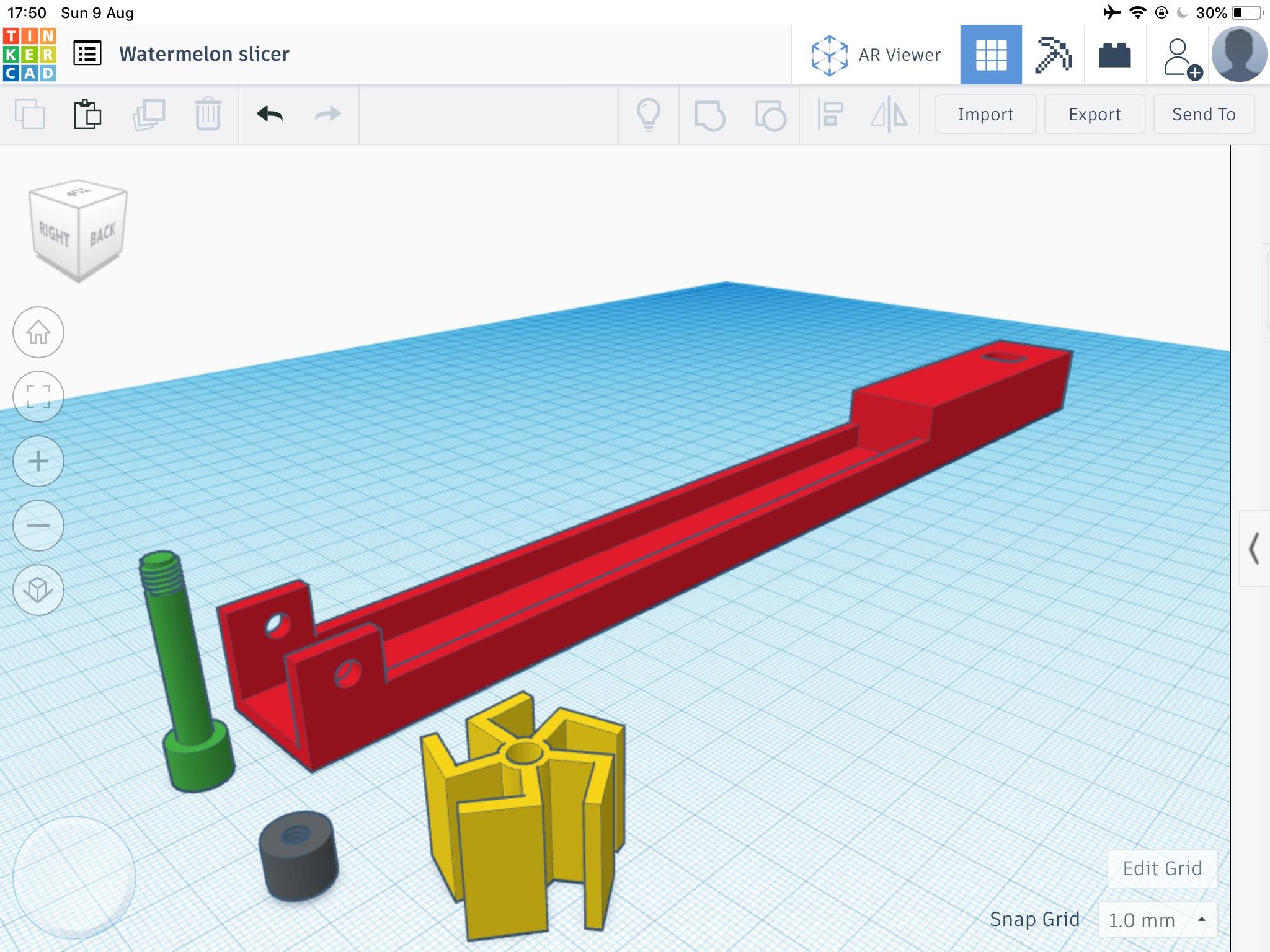Toggle perspective/orthographic cube view button
The height and width of the screenshot is (952, 1270).
38,590
